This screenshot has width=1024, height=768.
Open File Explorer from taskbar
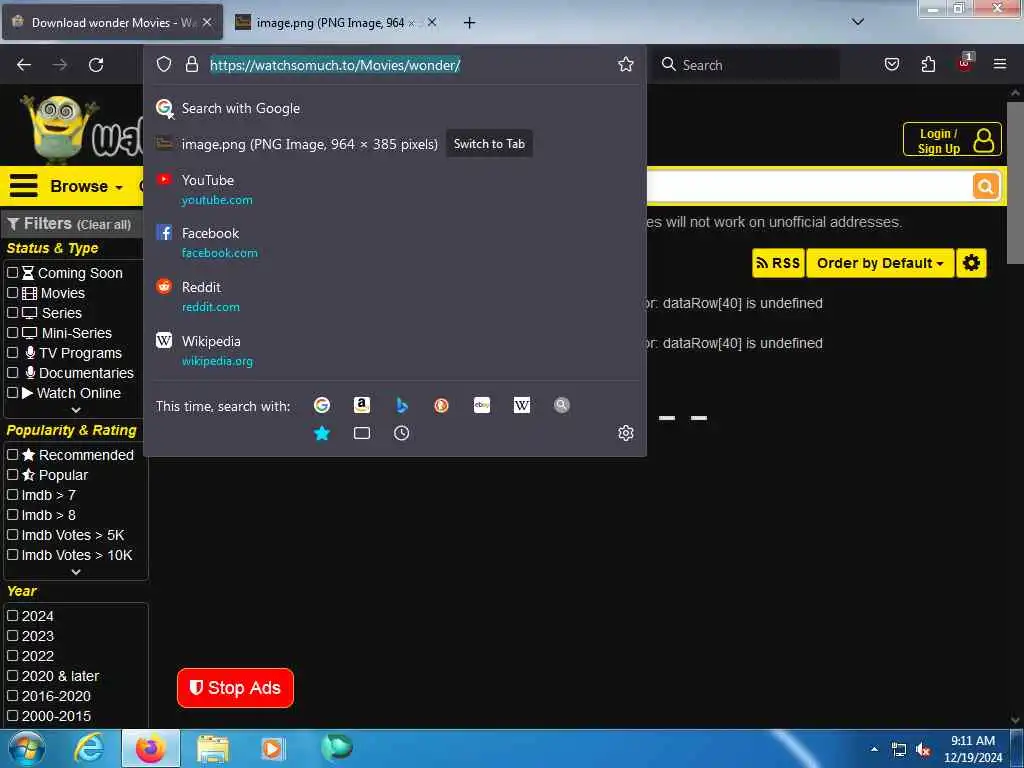point(213,749)
